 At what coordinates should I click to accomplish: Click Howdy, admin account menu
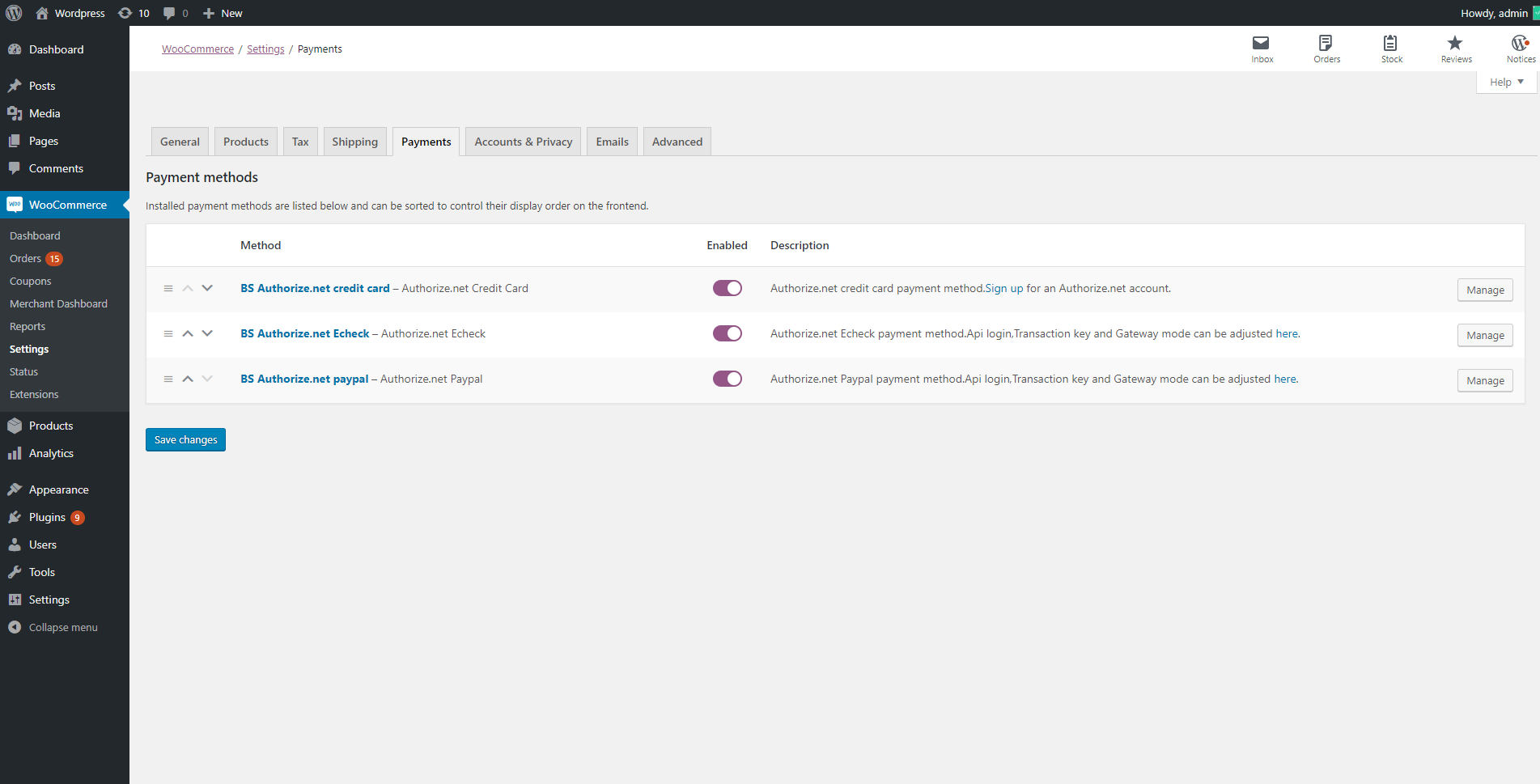1499,13
